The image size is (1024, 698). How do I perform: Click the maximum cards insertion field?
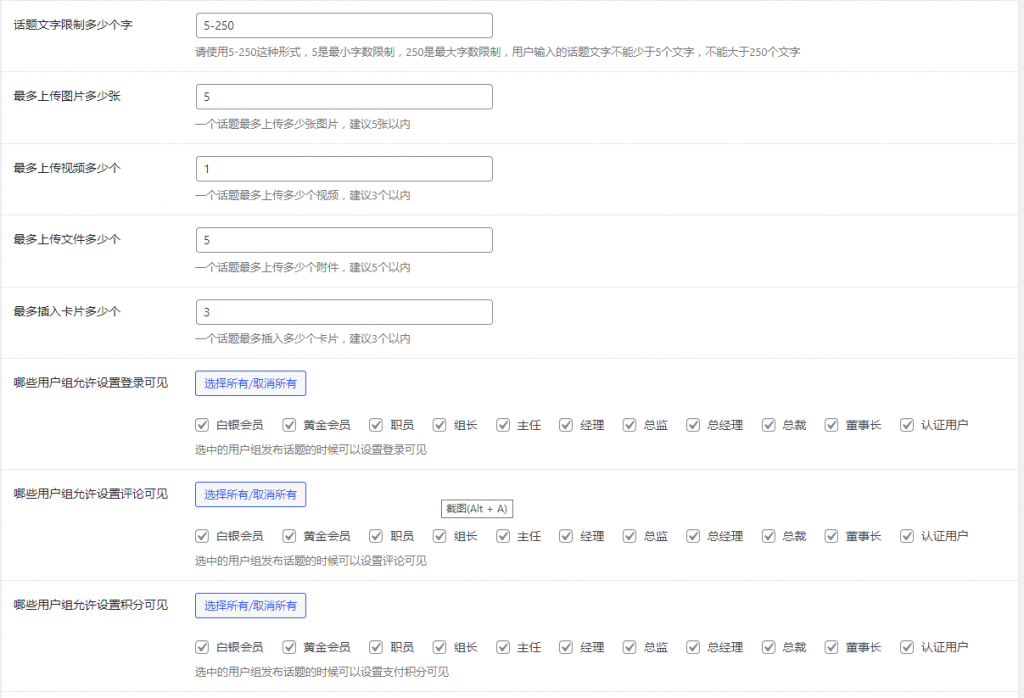coord(344,311)
